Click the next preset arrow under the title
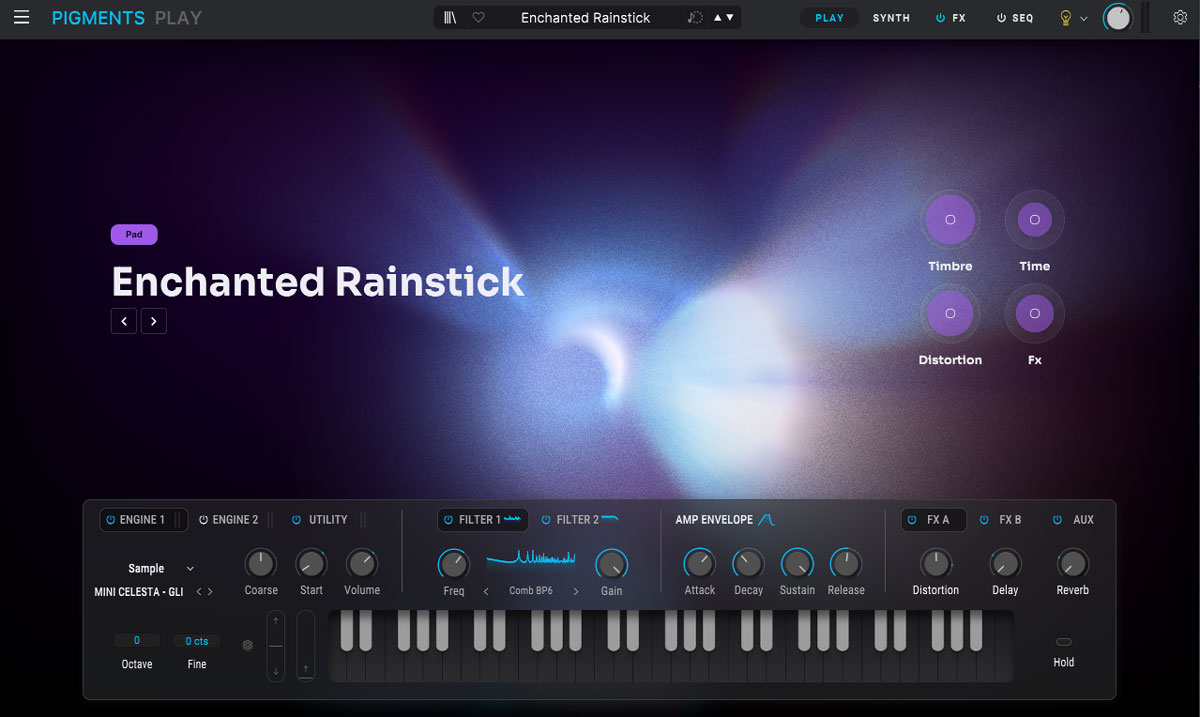Viewport: 1200px width, 717px height. [154, 321]
